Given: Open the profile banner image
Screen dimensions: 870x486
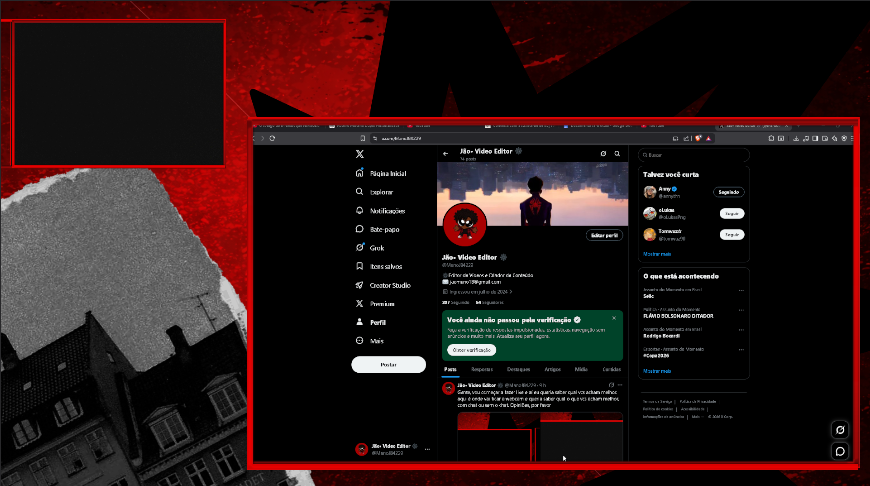Looking at the screenshot, I should point(533,194).
